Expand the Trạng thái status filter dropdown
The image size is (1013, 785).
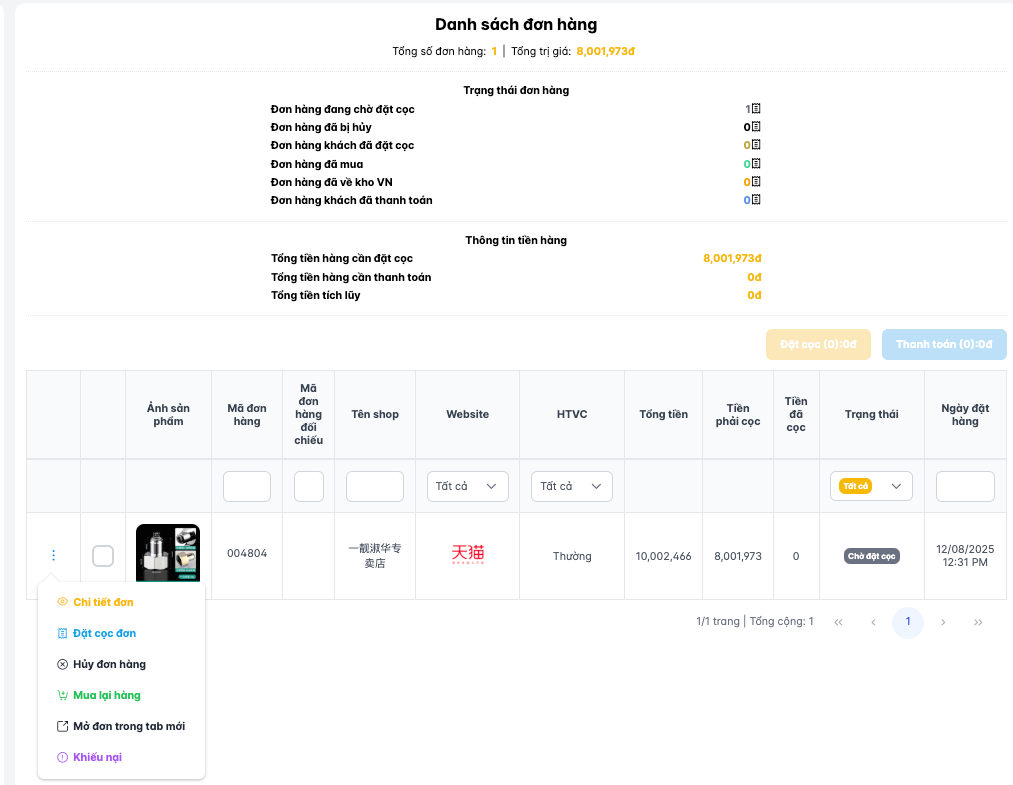871,486
